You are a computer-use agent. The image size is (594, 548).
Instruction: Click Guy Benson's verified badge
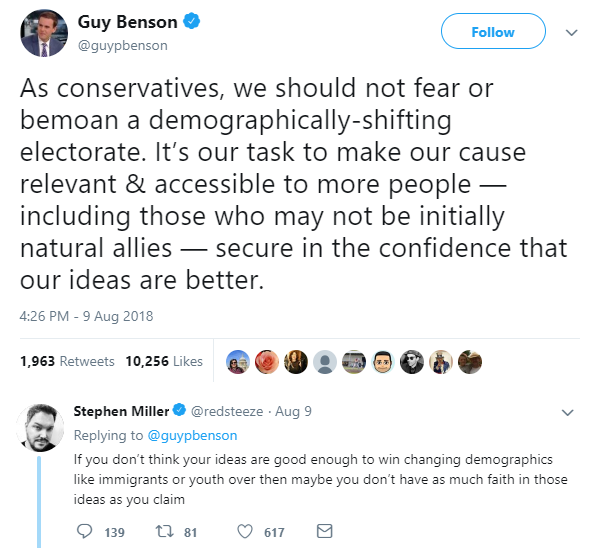pos(192,21)
